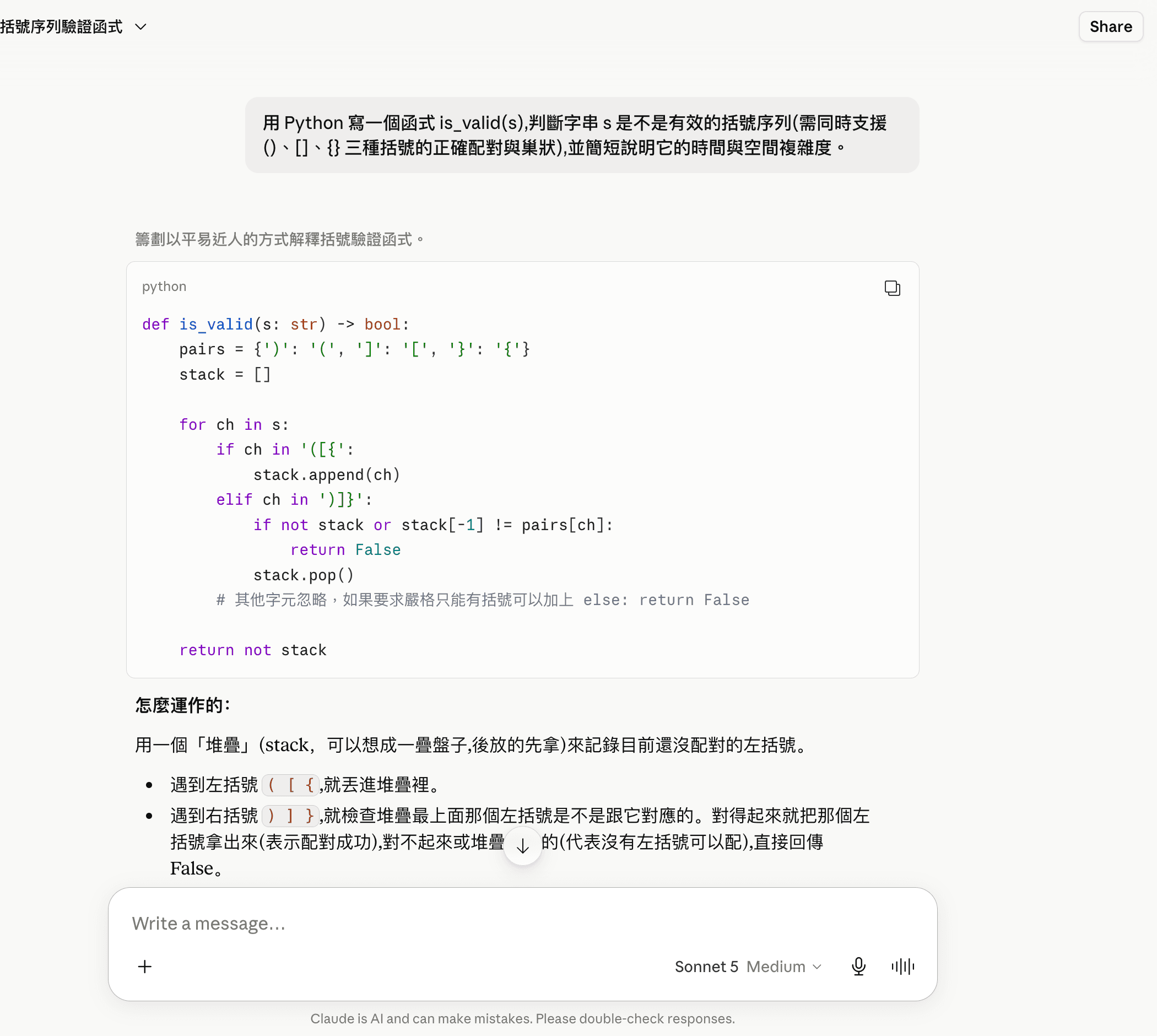
Task: Launch voice mode with the waveform icon
Action: [902, 967]
